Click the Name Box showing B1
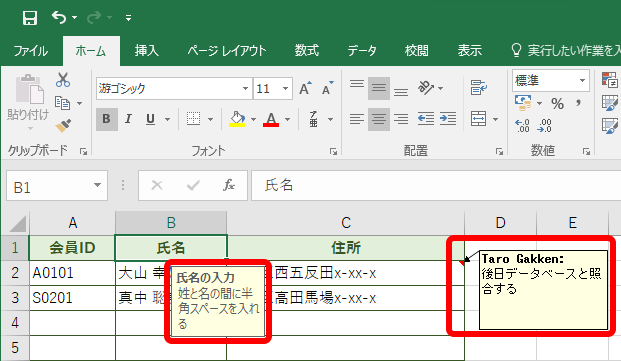Viewport: 621px width, 361px height. tap(57, 186)
